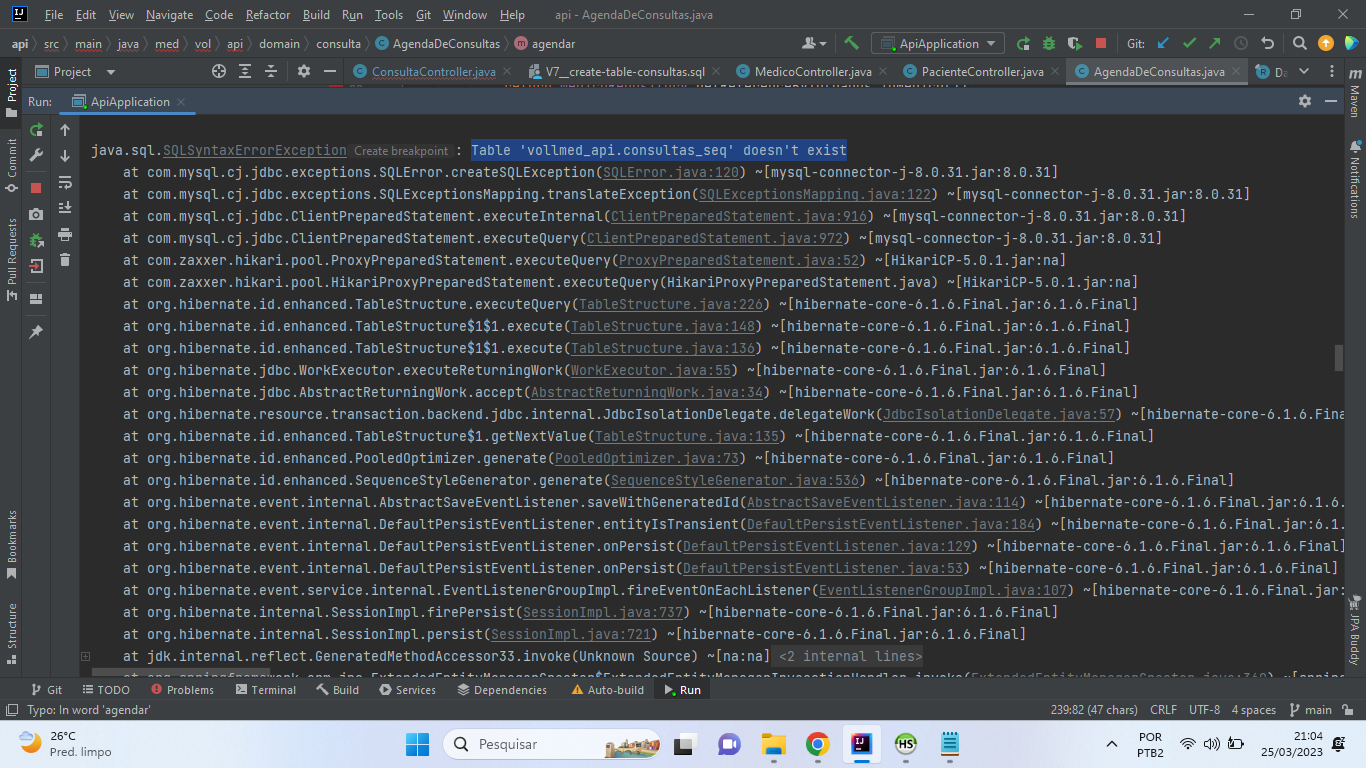This screenshot has width=1366, height=768.
Task: Rerun ApiApplication in Run panel
Action: click(x=36, y=129)
